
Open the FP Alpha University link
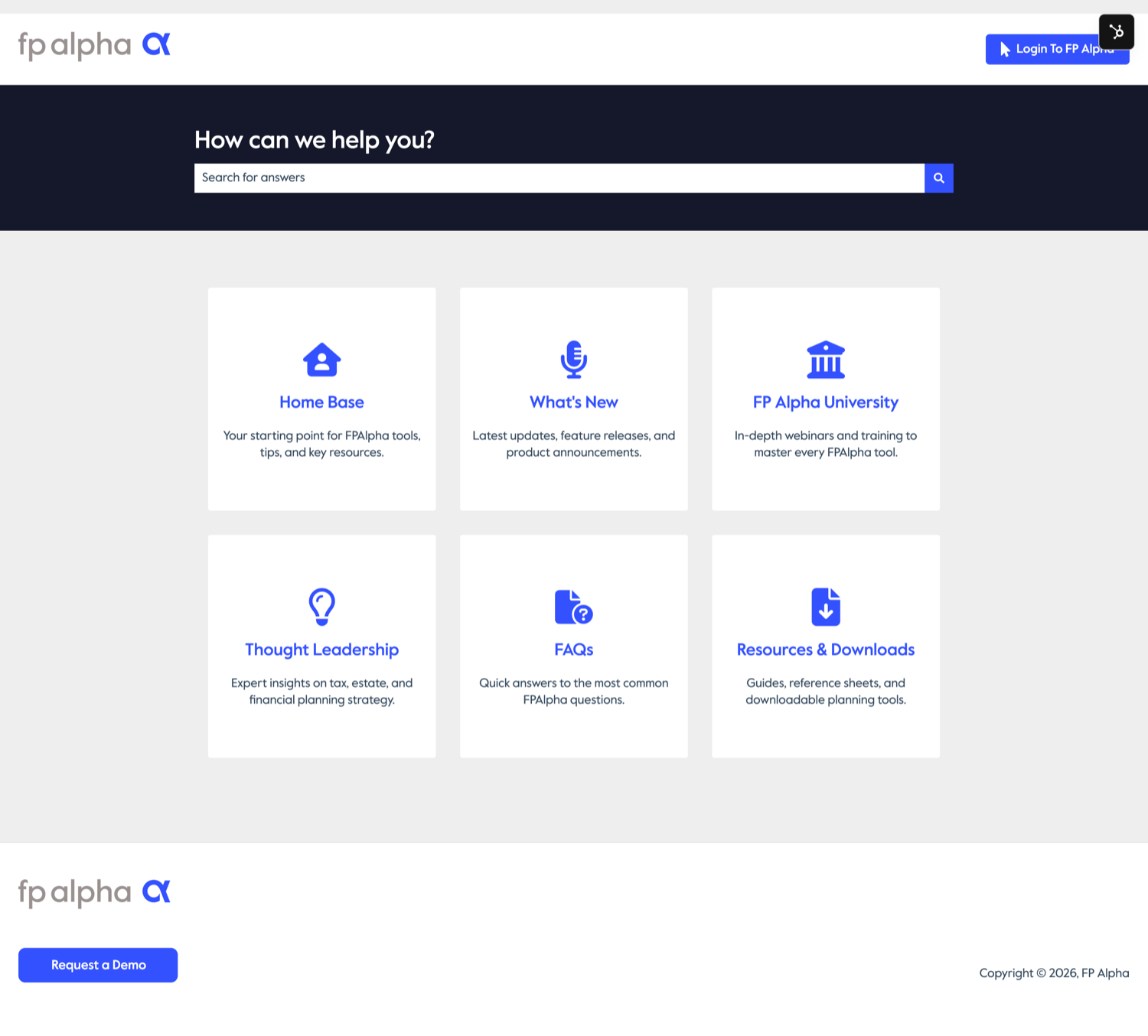pyautogui.click(x=826, y=402)
